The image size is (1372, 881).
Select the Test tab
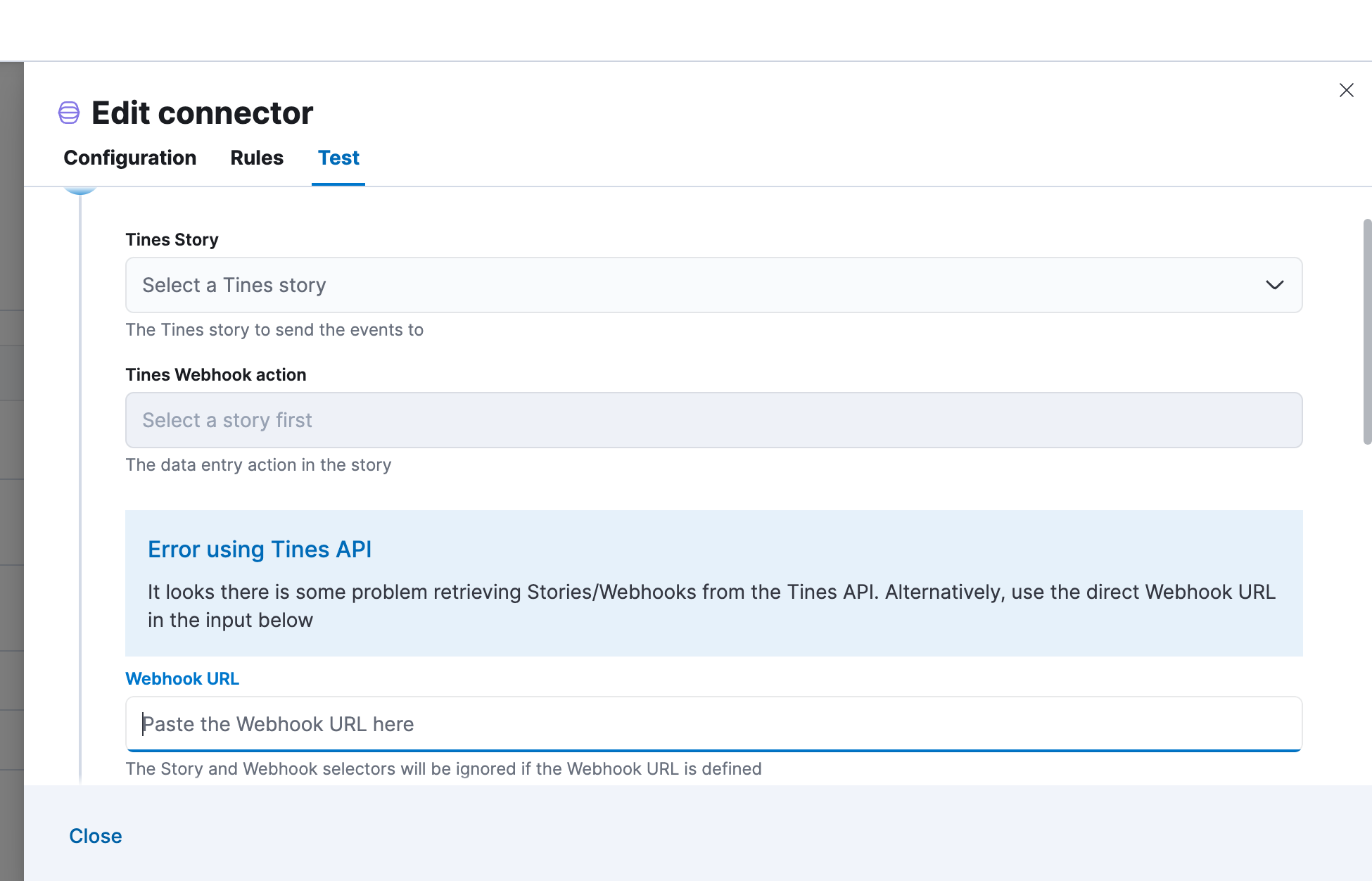point(338,158)
